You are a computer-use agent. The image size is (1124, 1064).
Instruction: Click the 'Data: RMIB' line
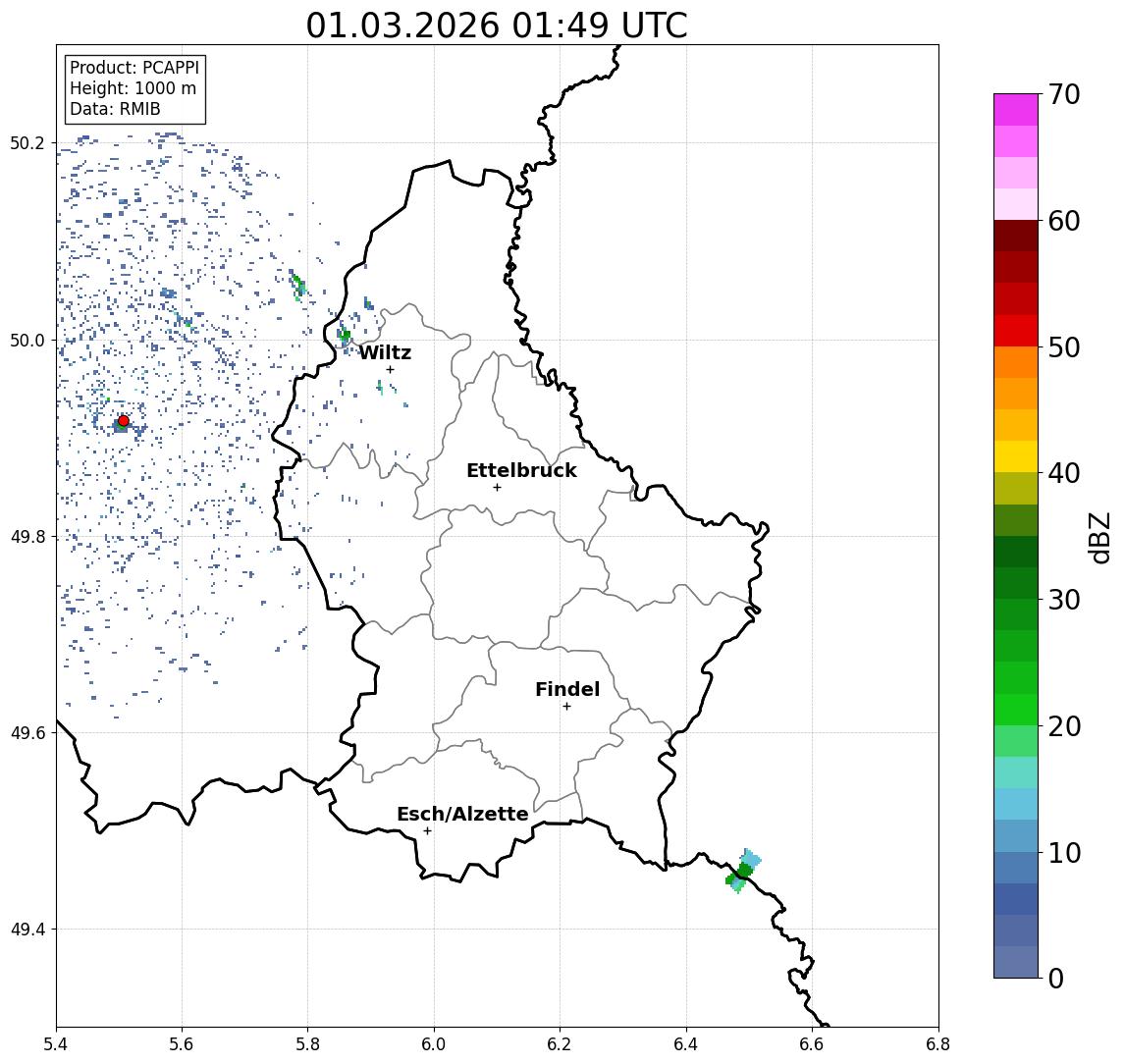click(x=116, y=109)
